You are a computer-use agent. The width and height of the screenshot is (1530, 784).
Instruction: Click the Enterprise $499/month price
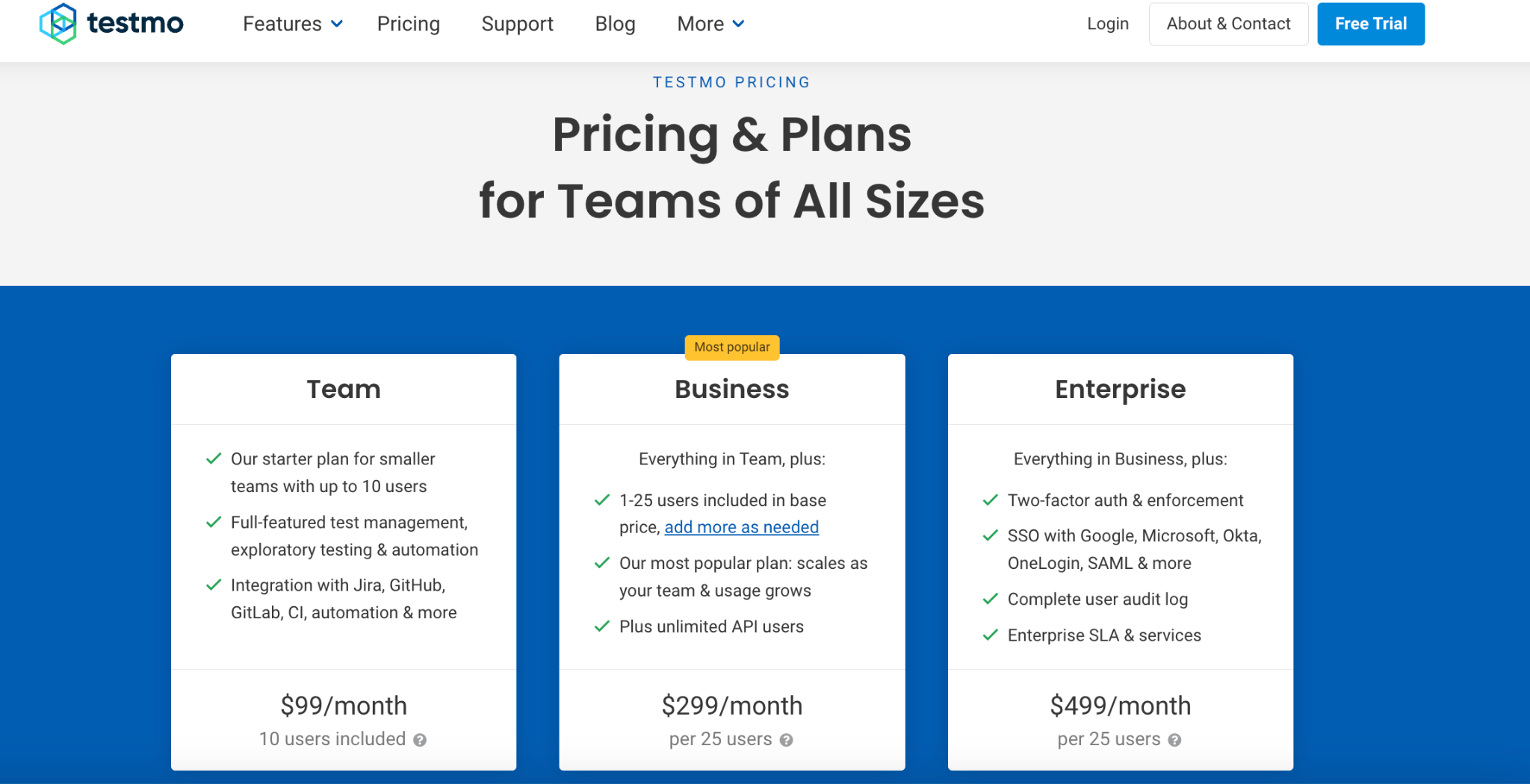click(1120, 706)
